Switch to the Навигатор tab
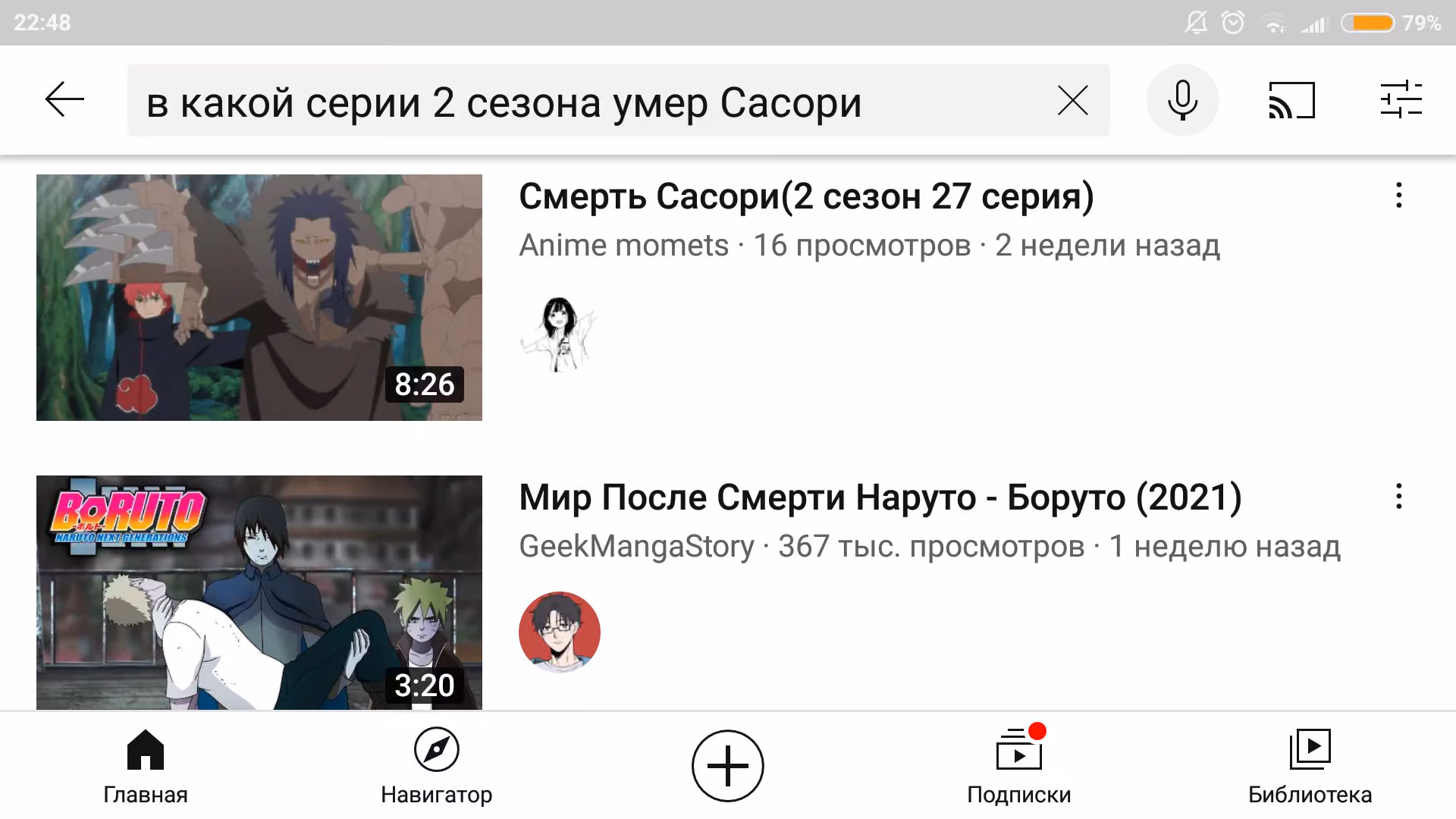This screenshot has width=1456, height=819. (x=437, y=766)
